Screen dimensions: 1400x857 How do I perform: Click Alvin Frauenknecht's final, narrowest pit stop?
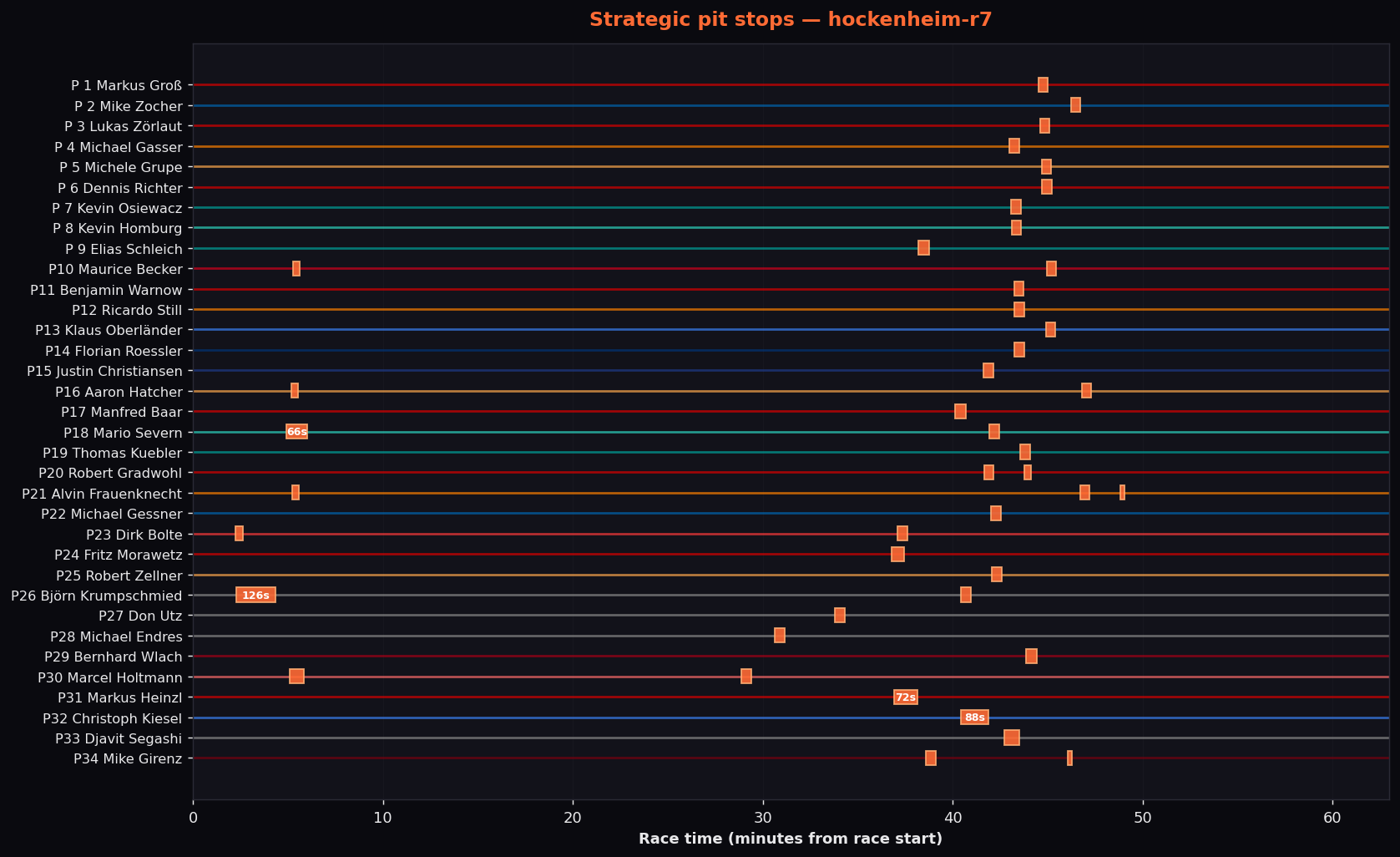click(1122, 493)
